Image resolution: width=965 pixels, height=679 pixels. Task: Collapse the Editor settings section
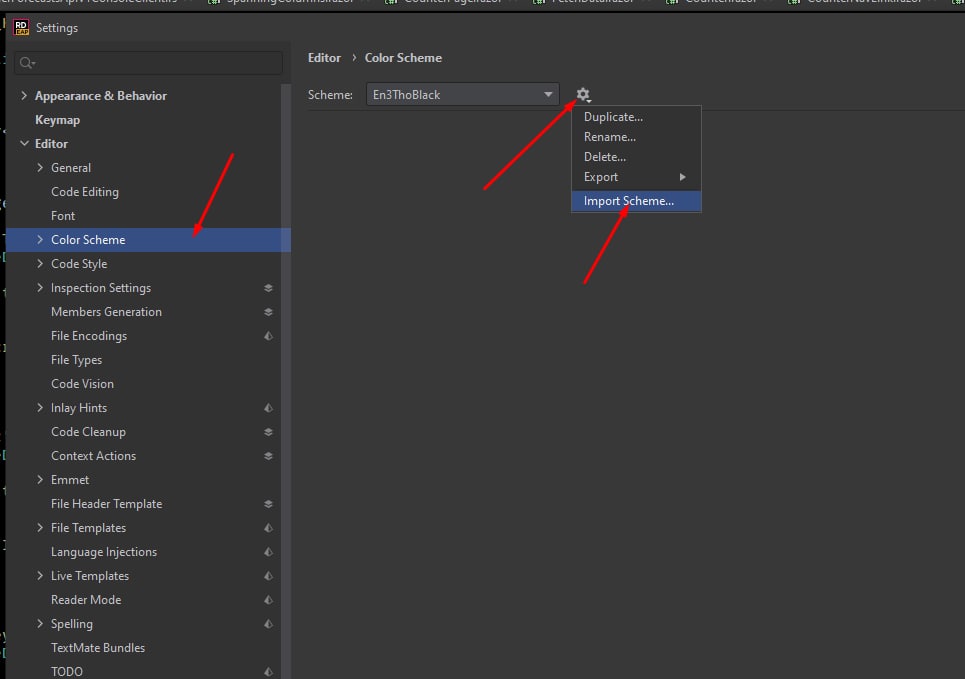click(x=24, y=144)
